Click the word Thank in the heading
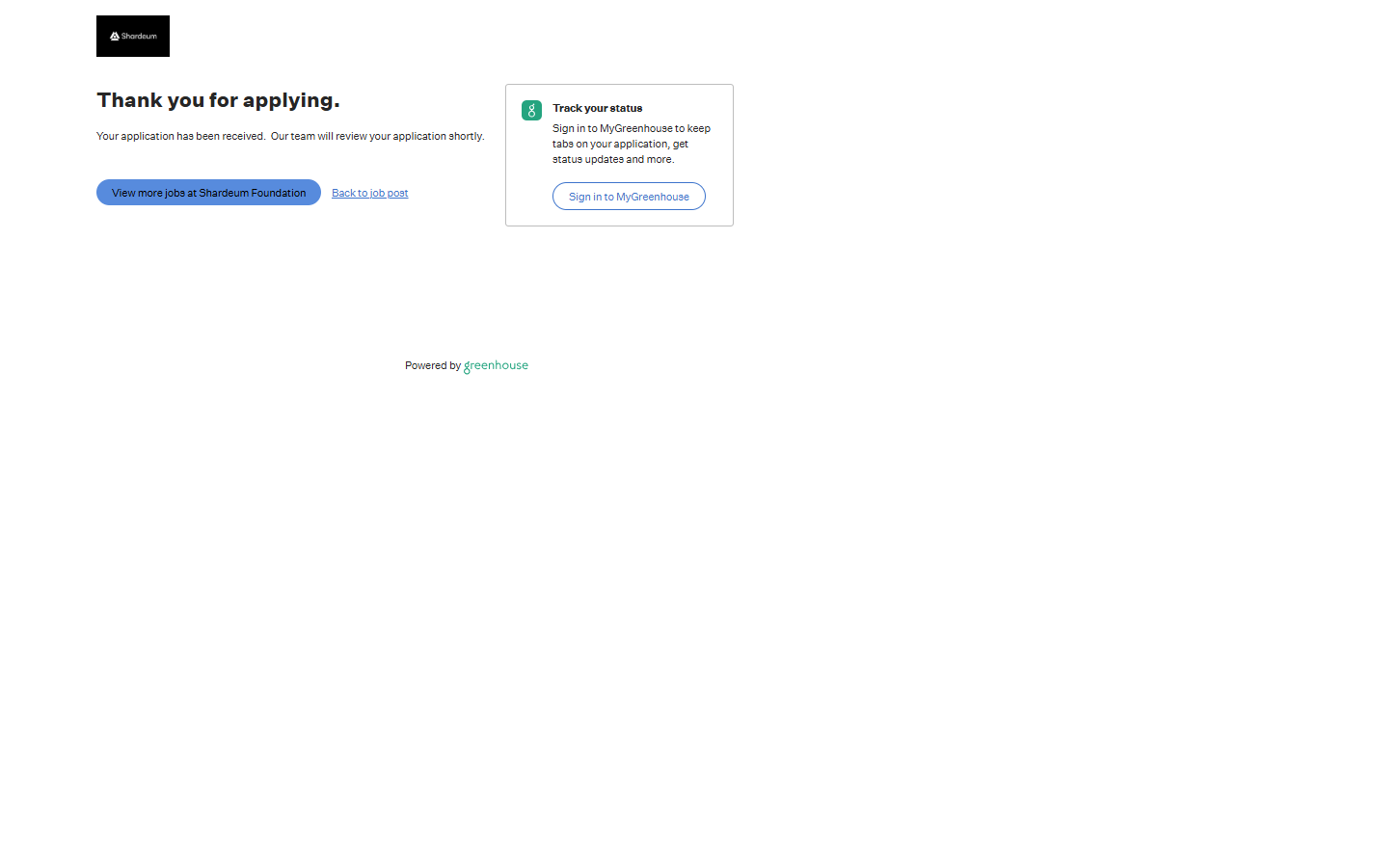This screenshot has height=851, width=1400. (129, 100)
